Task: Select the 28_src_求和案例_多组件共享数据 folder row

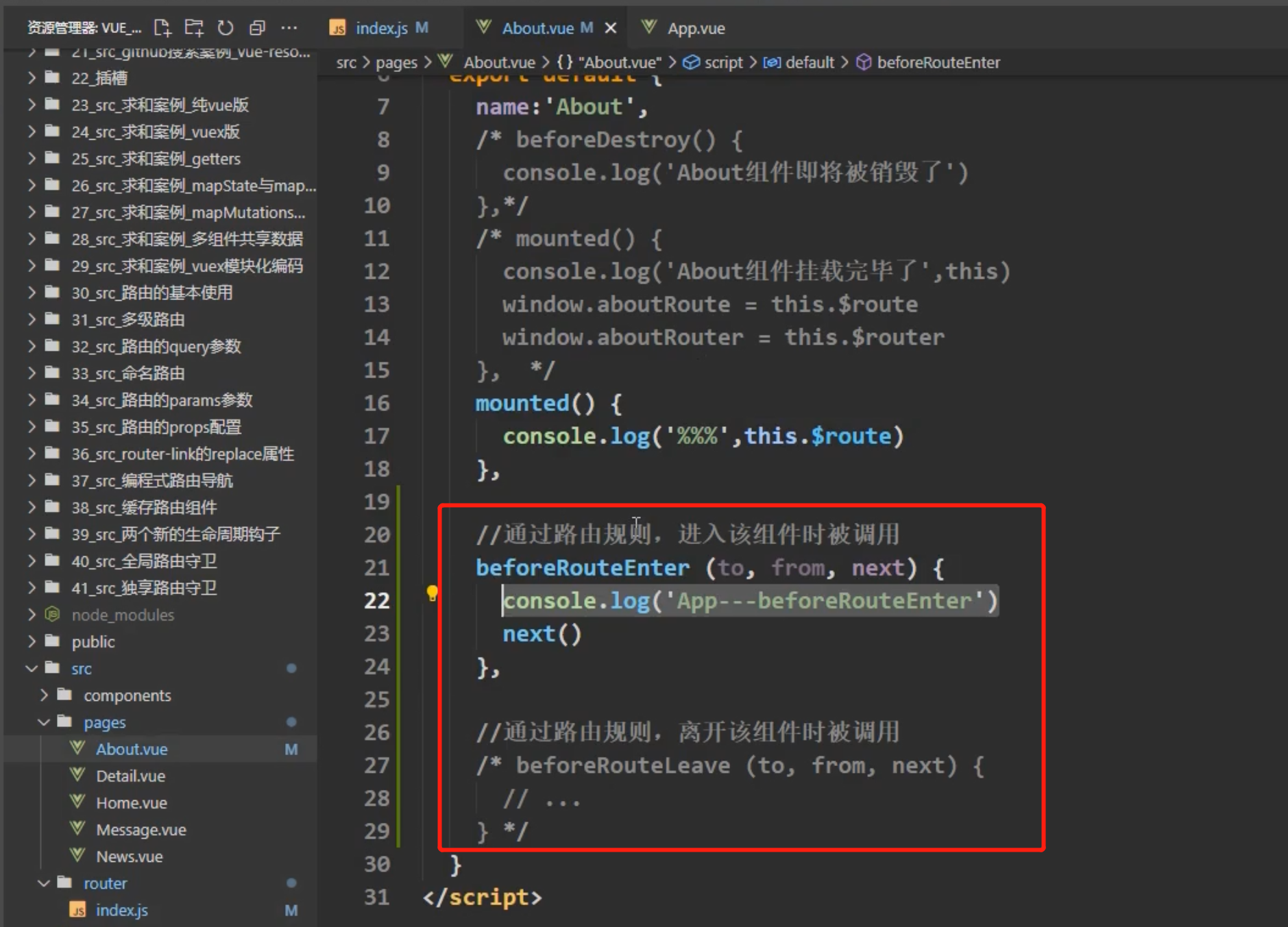Action: [x=160, y=239]
